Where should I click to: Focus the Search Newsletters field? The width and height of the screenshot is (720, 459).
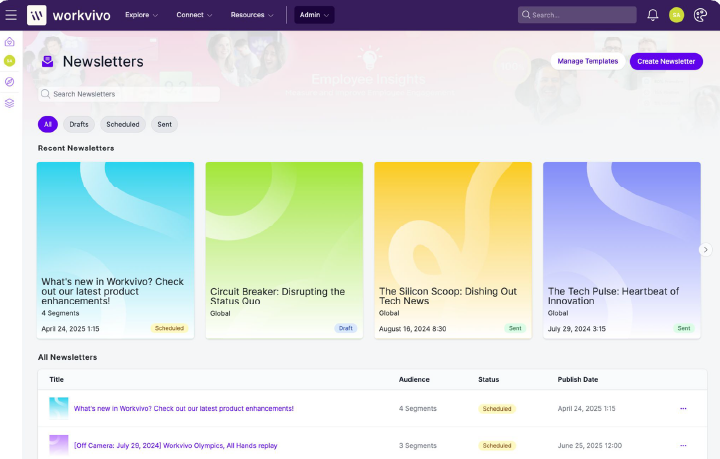[x=130, y=94]
